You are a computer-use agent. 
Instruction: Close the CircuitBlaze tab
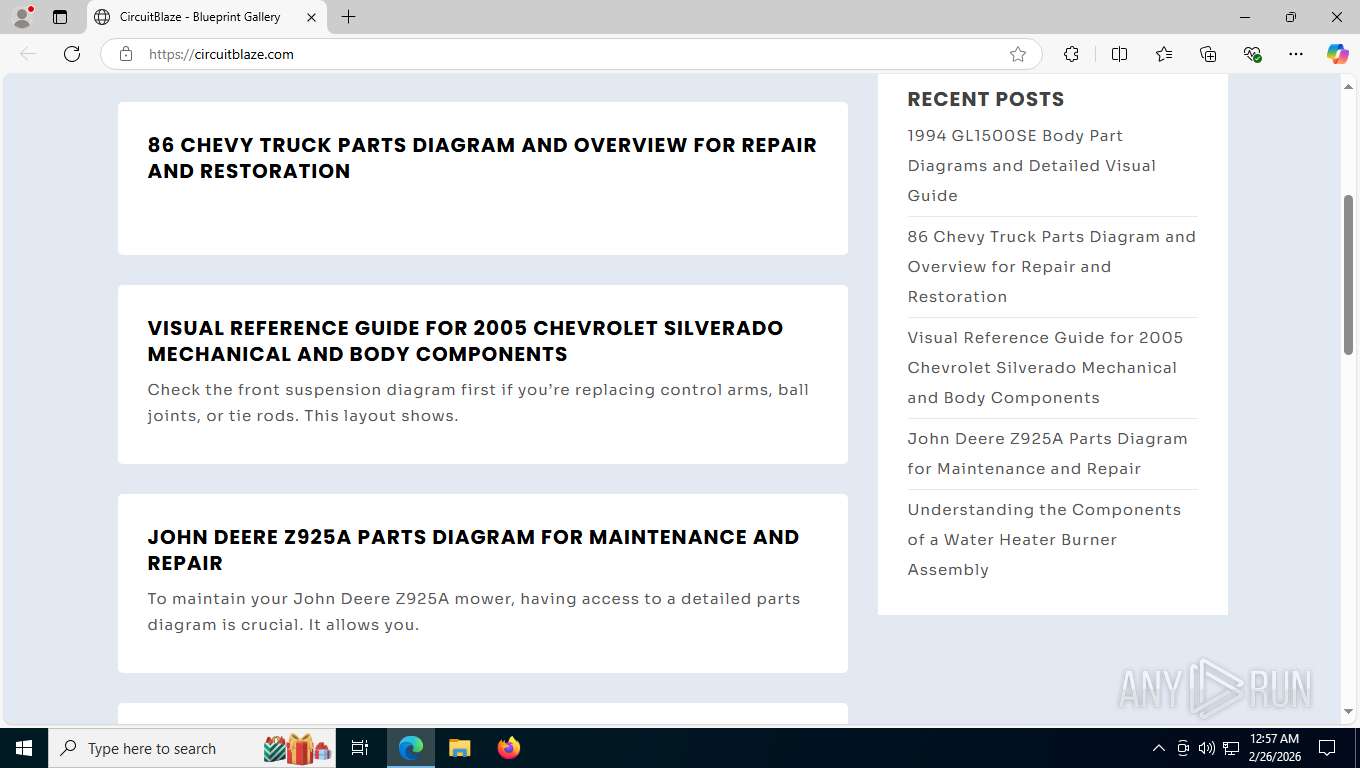coord(311,17)
